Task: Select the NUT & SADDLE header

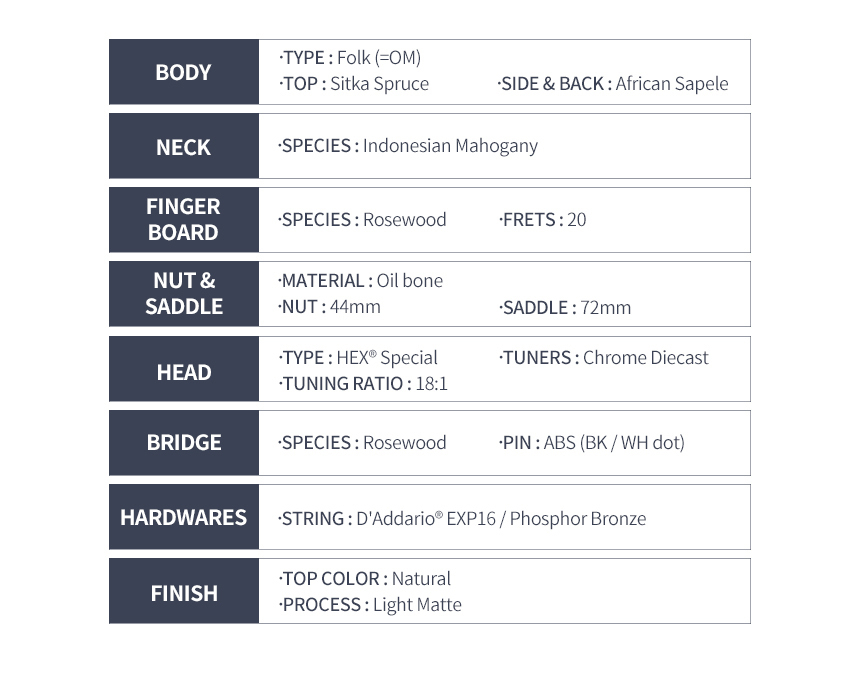Action: point(184,294)
